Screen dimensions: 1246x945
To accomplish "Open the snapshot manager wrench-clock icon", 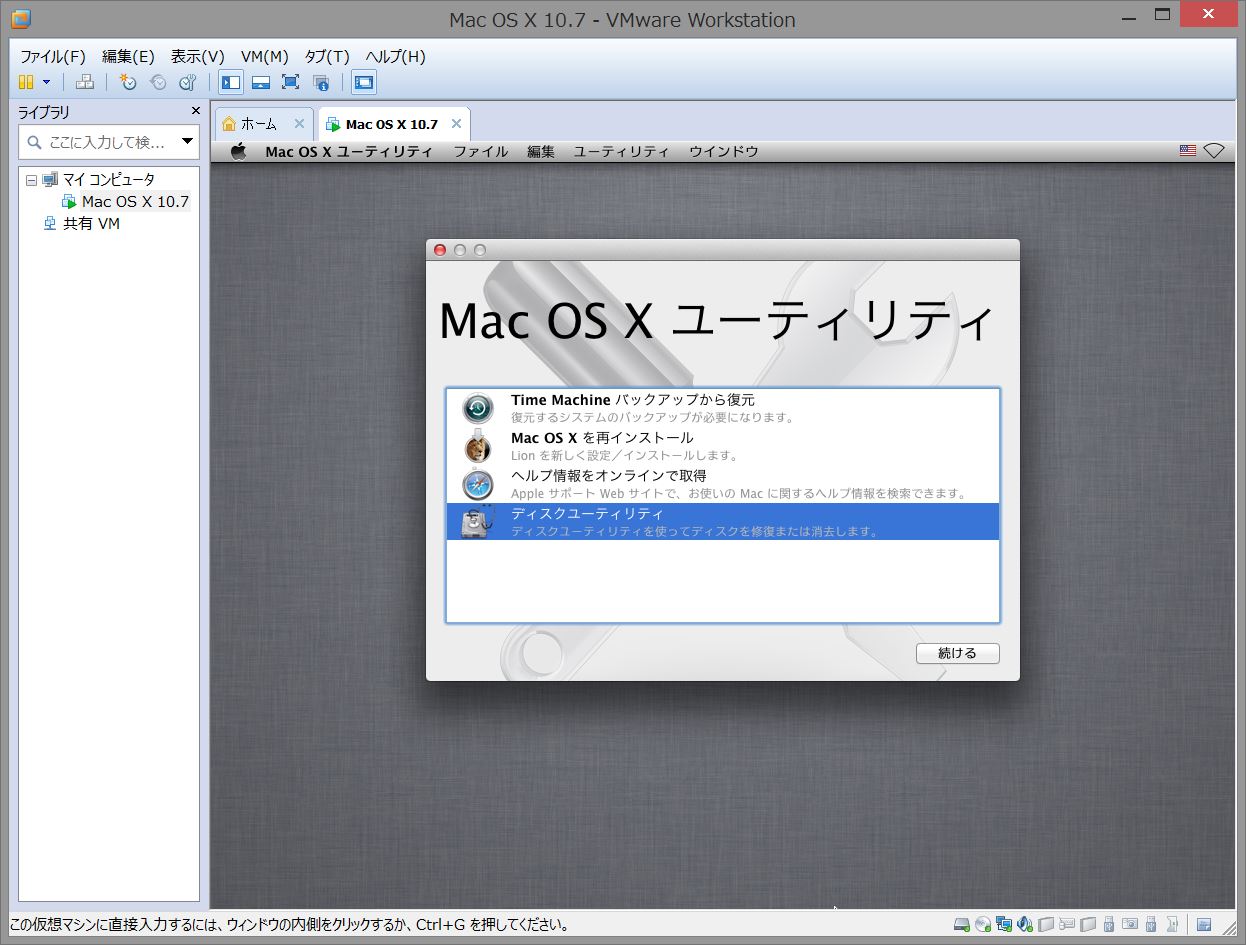I will (187, 82).
